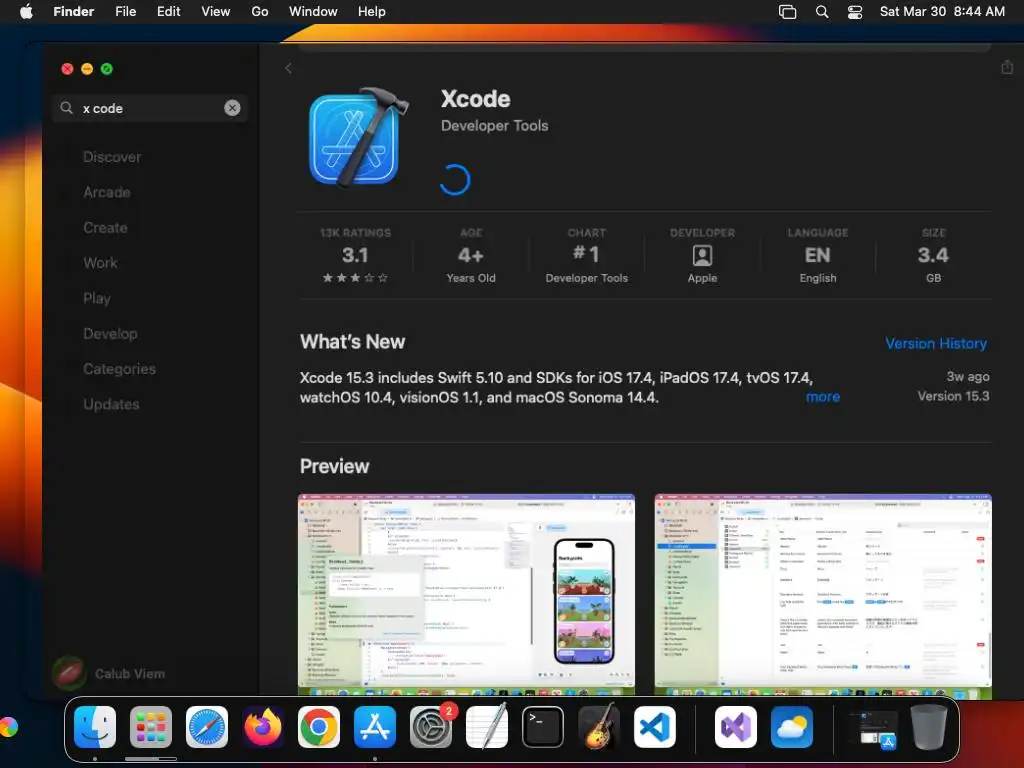Open the Arcade section
Viewport: 1024px width, 768px height.
[x=106, y=192]
